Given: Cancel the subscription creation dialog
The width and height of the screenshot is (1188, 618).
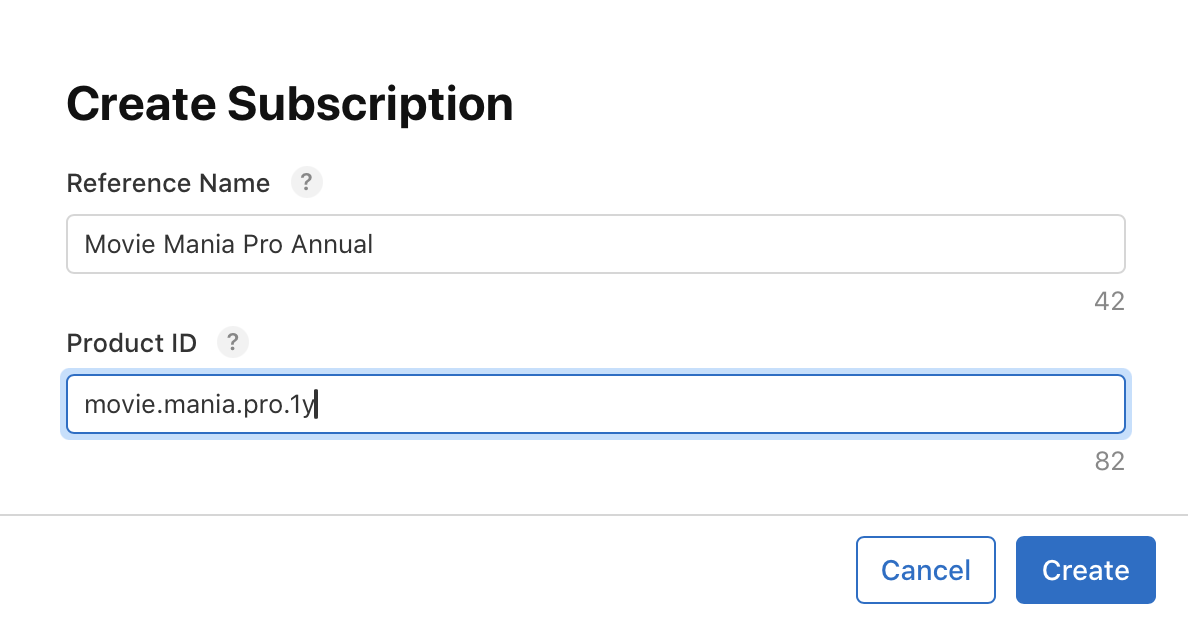Looking at the screenshot, I should click(925, 570).
